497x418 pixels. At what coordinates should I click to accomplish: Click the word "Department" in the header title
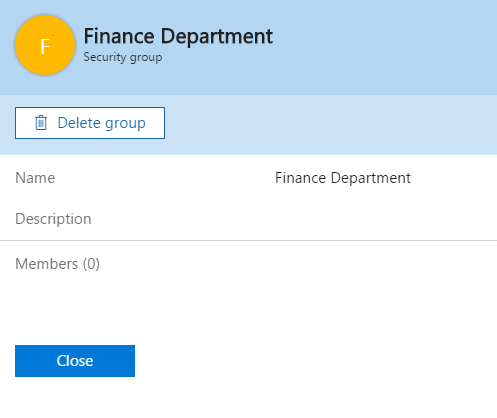[217, 36]
